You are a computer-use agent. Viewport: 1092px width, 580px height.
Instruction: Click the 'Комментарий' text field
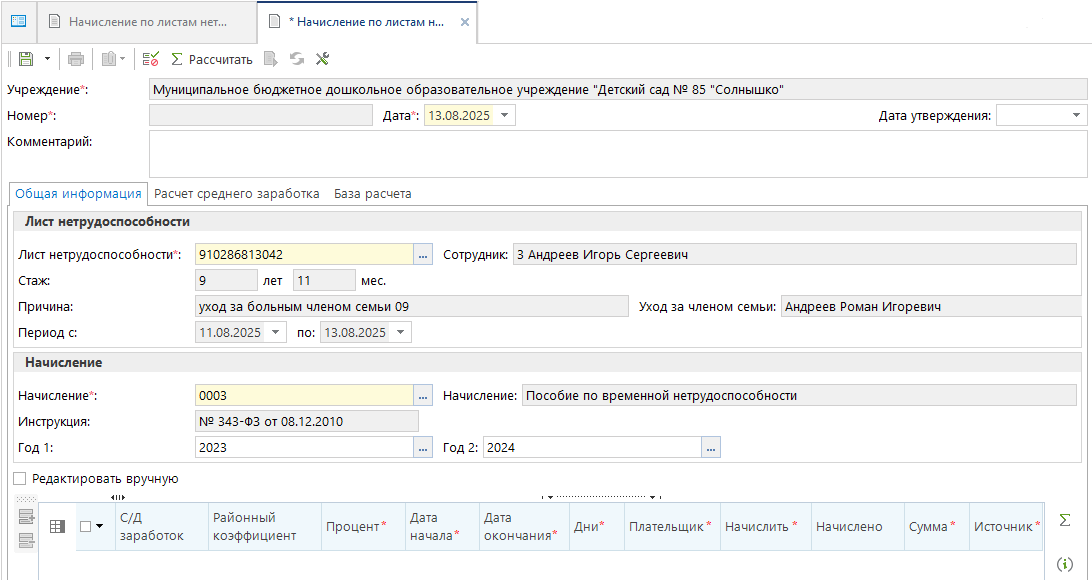tap(617, 153)
